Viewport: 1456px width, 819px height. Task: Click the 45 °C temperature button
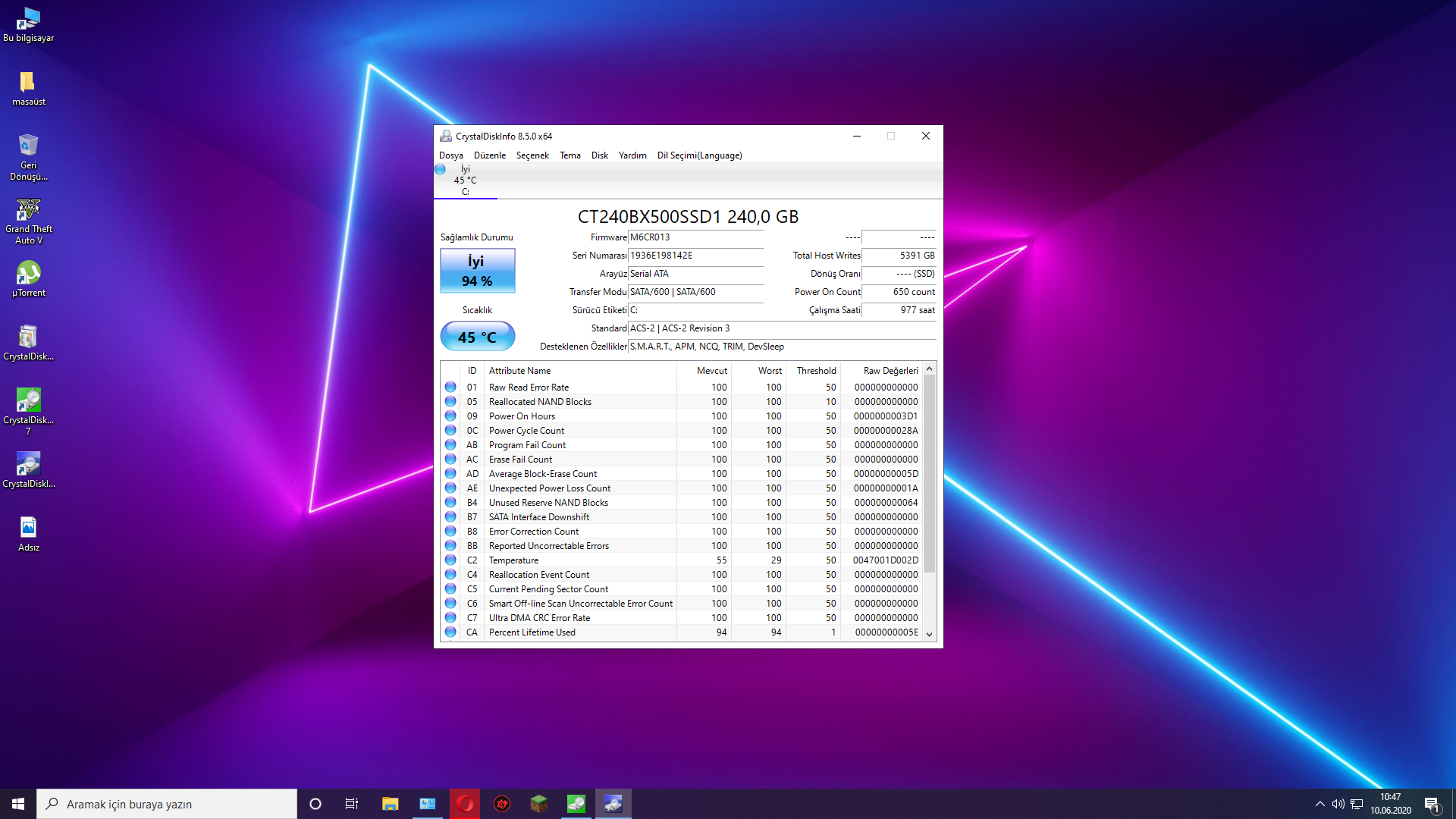point(478,337)
